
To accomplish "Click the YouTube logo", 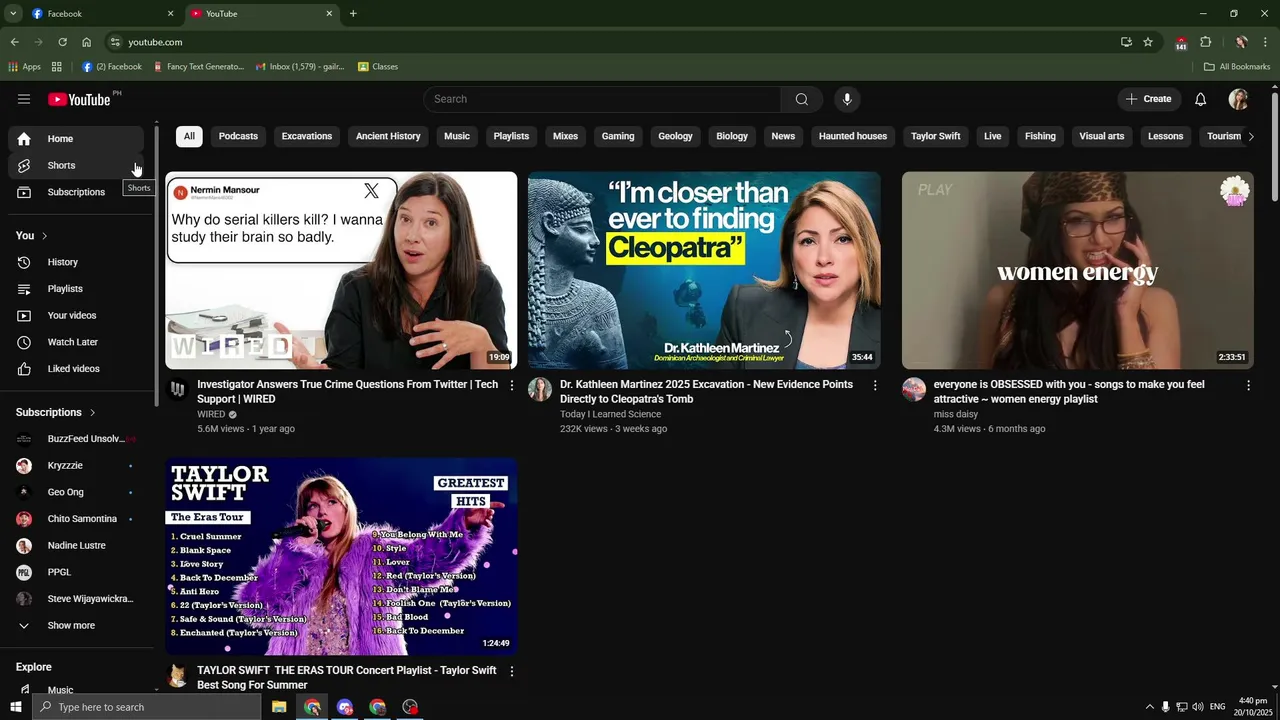I will 79,99.
